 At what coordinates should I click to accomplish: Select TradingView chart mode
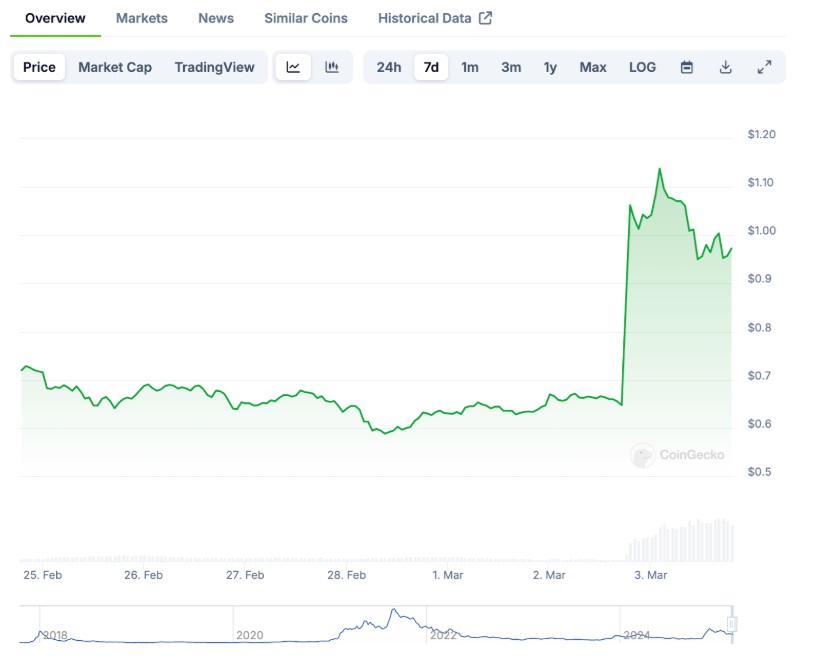coord(214,67)
